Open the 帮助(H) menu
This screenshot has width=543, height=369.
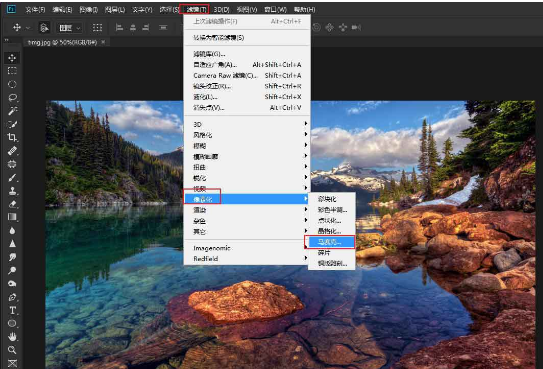pos(304,9)
